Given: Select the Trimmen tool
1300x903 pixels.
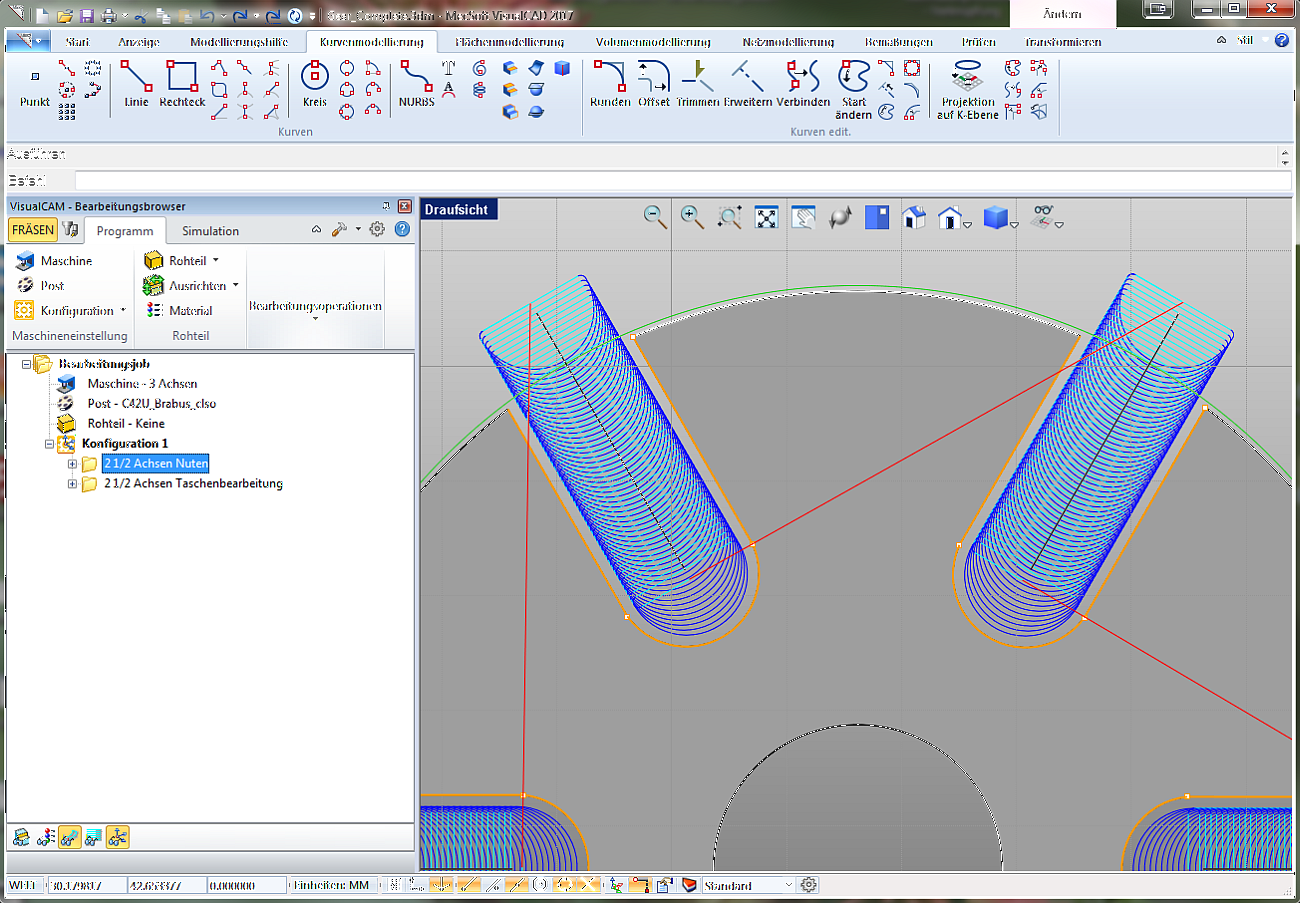Looking at the screenshot, I should point(697,87).
